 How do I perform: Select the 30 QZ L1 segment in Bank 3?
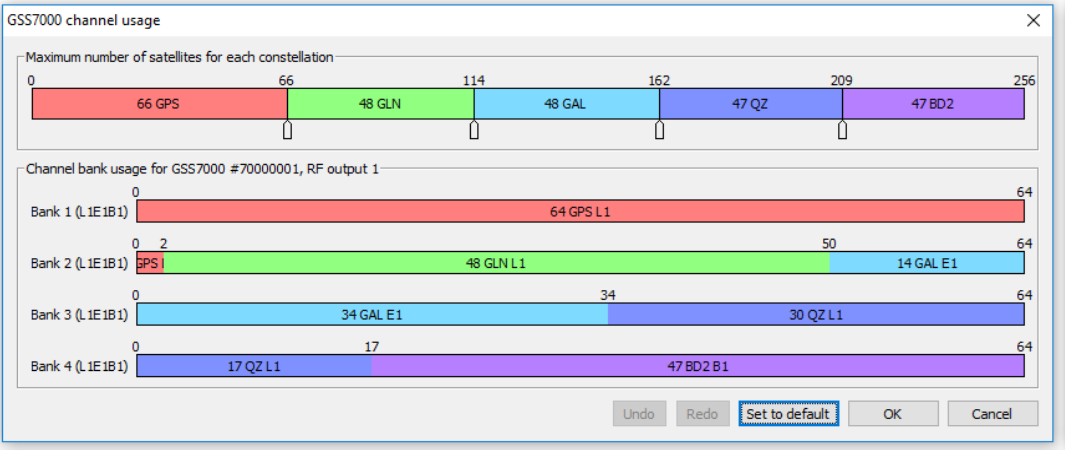pos(816,314)
